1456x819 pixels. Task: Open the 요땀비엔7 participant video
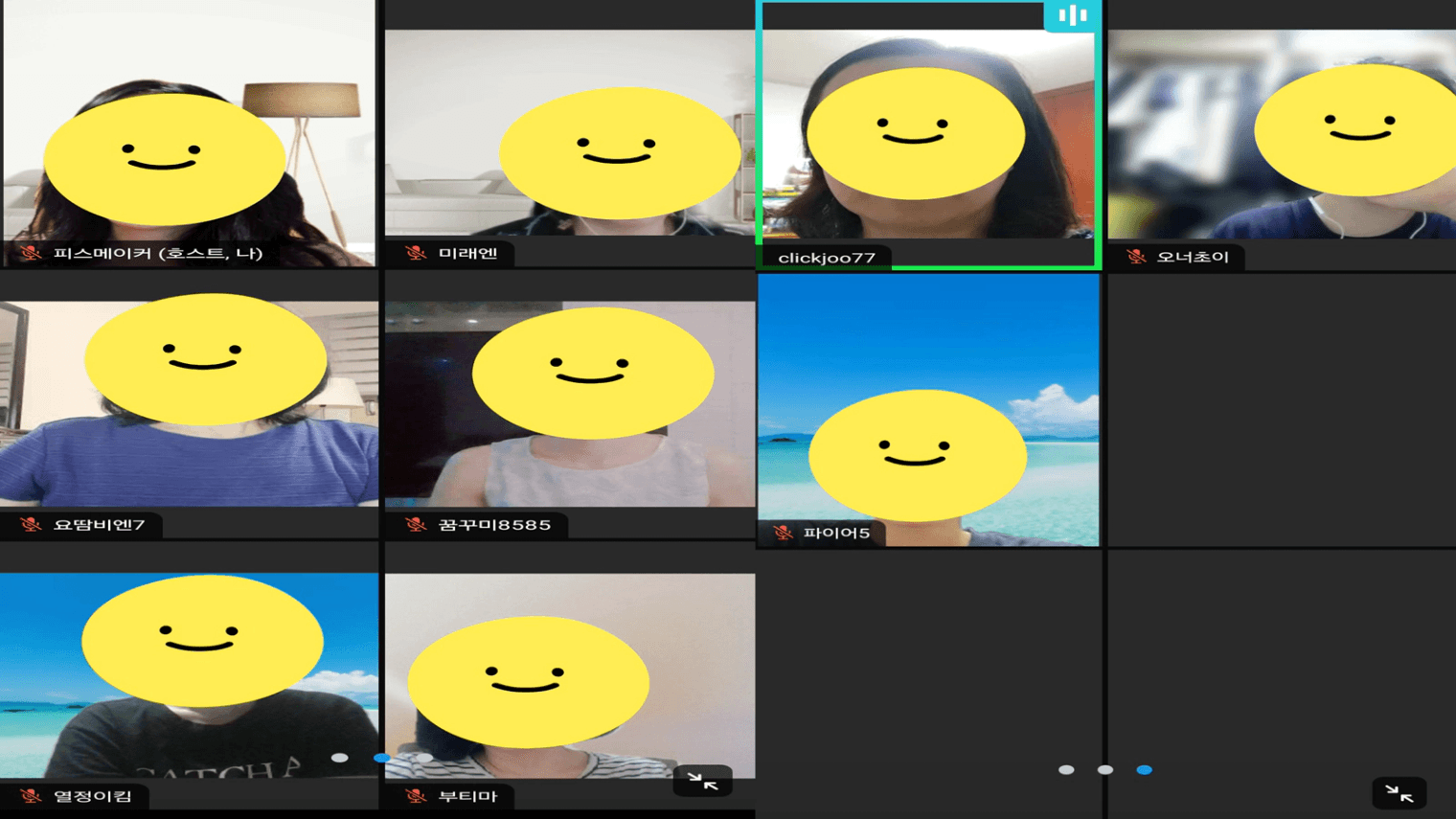click(189, 403)
